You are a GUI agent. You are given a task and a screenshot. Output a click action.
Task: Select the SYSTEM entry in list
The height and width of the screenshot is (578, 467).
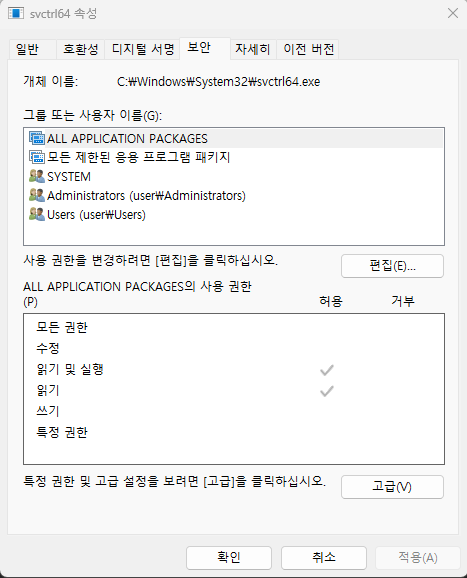tap(234, 177)
